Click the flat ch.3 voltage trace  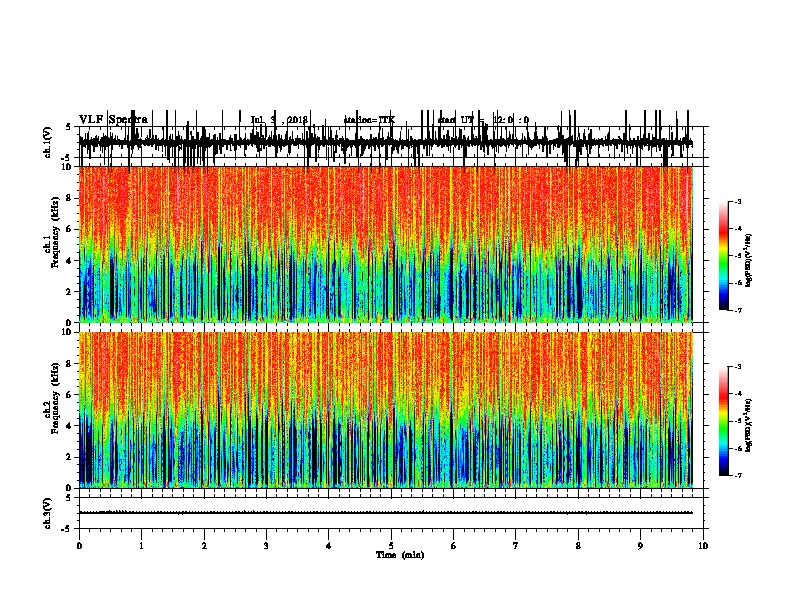[x=386, y=513]
